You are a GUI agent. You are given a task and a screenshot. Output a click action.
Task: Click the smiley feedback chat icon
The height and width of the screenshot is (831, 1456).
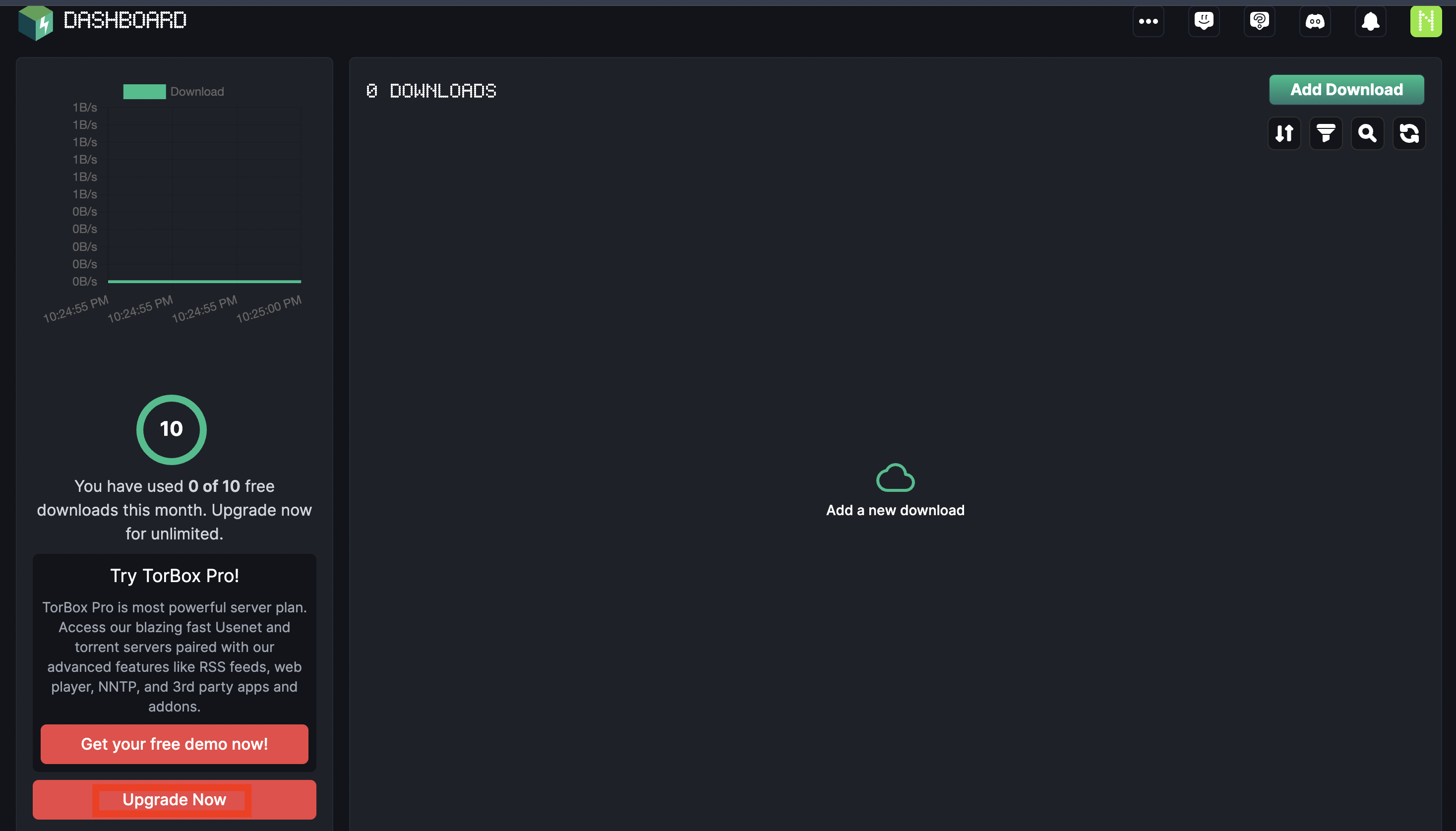tap(1204, 22)
